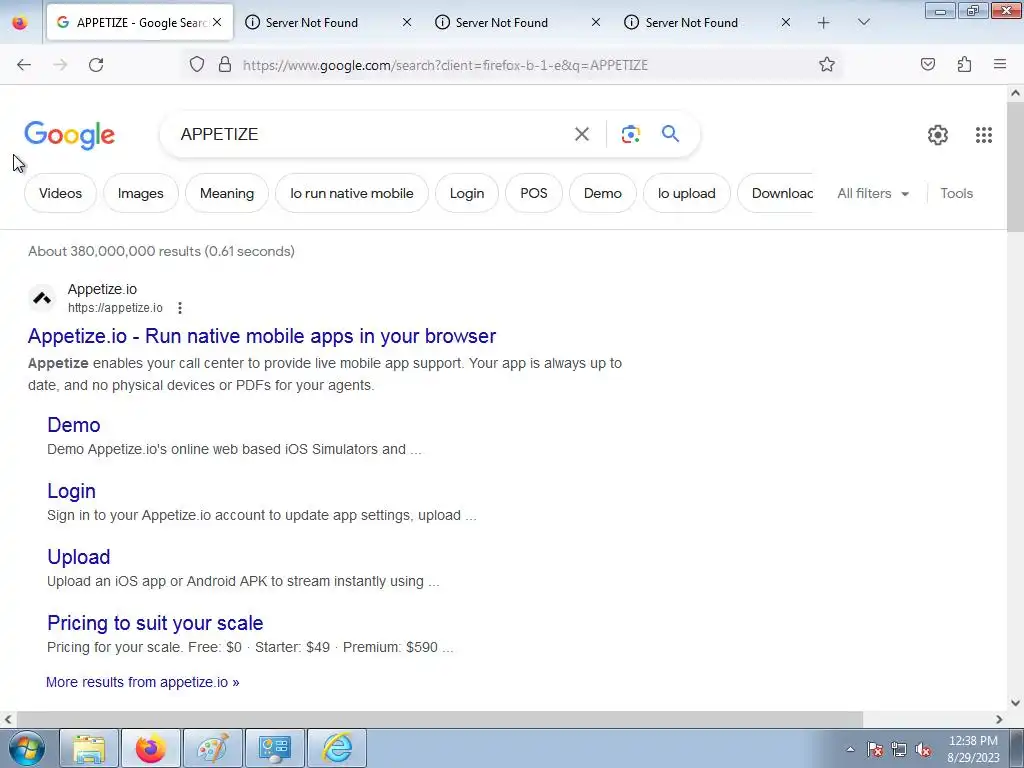Click the muted volume tray icon
The image size is (1024, 768).
pos(923,750)
